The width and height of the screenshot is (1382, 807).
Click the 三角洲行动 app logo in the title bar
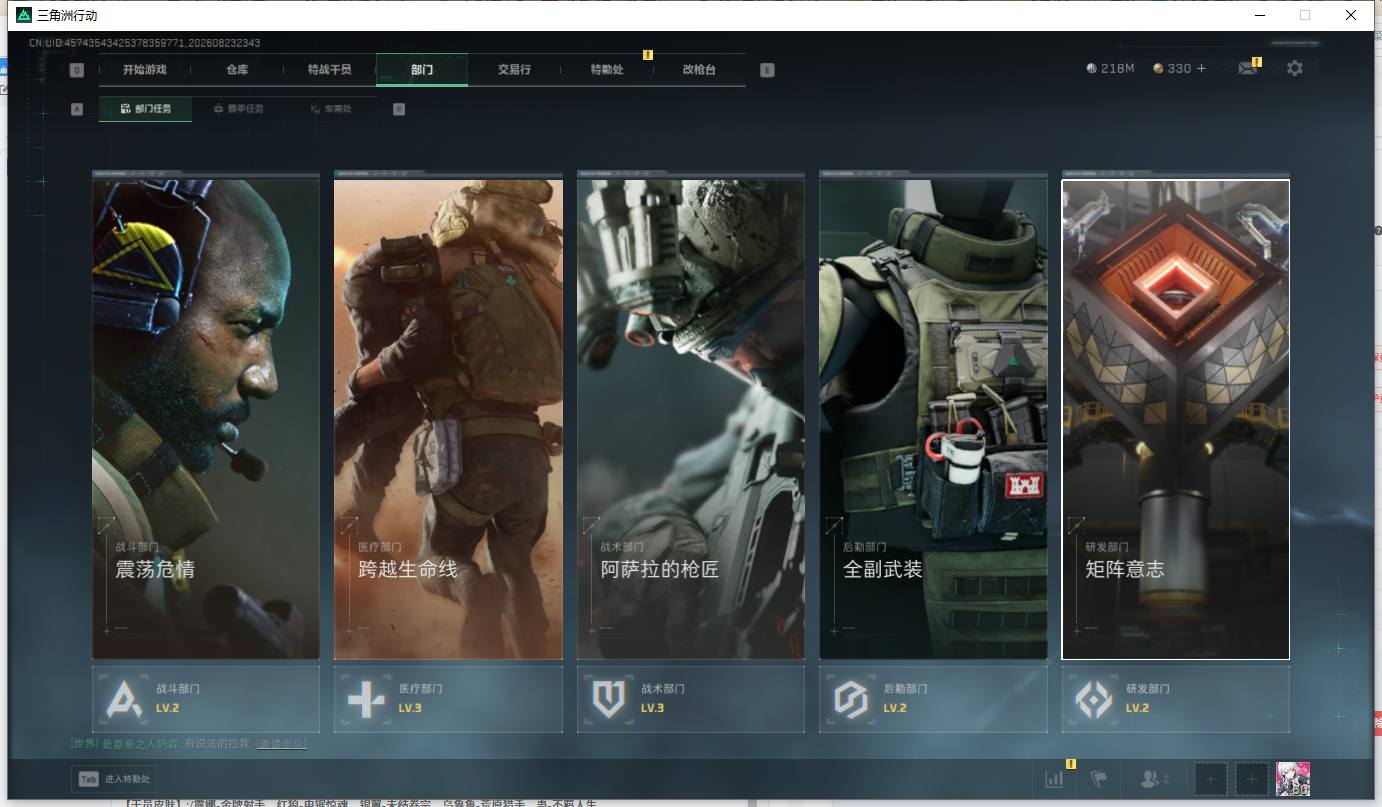(x=24, y=15)
